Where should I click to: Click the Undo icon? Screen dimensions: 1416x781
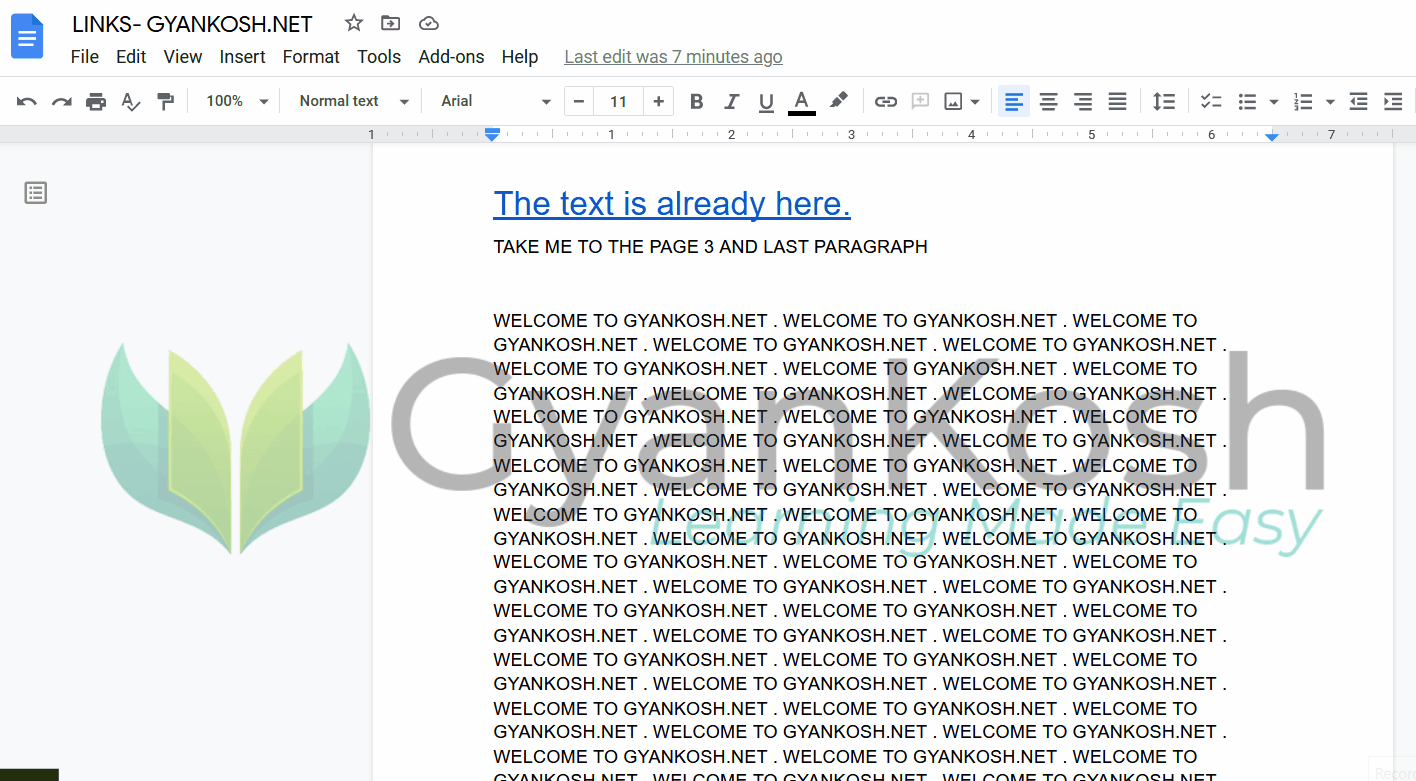pyautogui.click(x=25, y=101)
